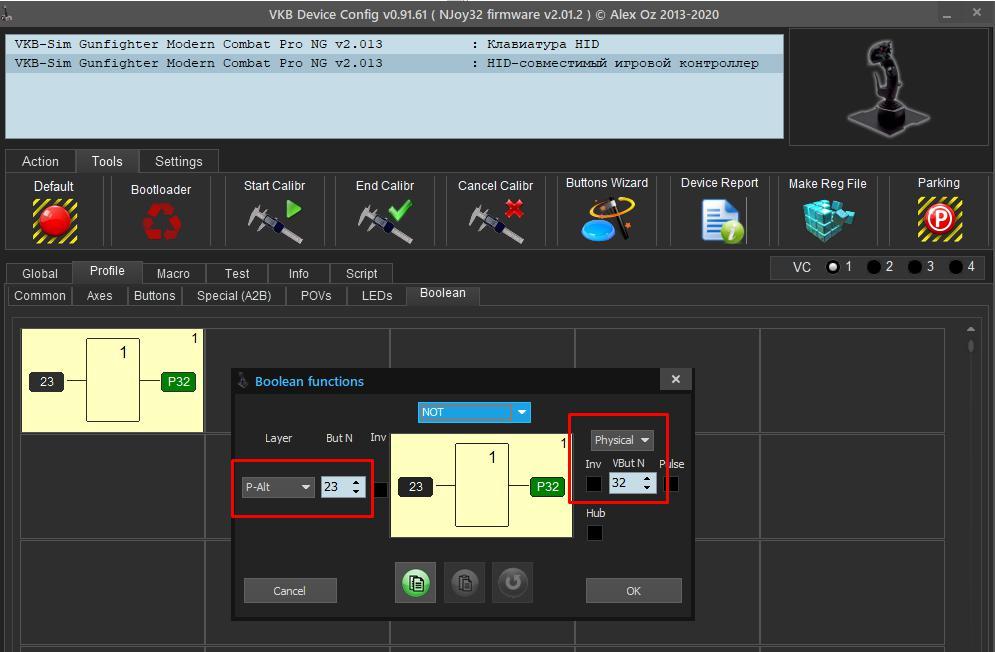Start calibration with Start Calibr icon
995x652 pixels.
[275, 221]
